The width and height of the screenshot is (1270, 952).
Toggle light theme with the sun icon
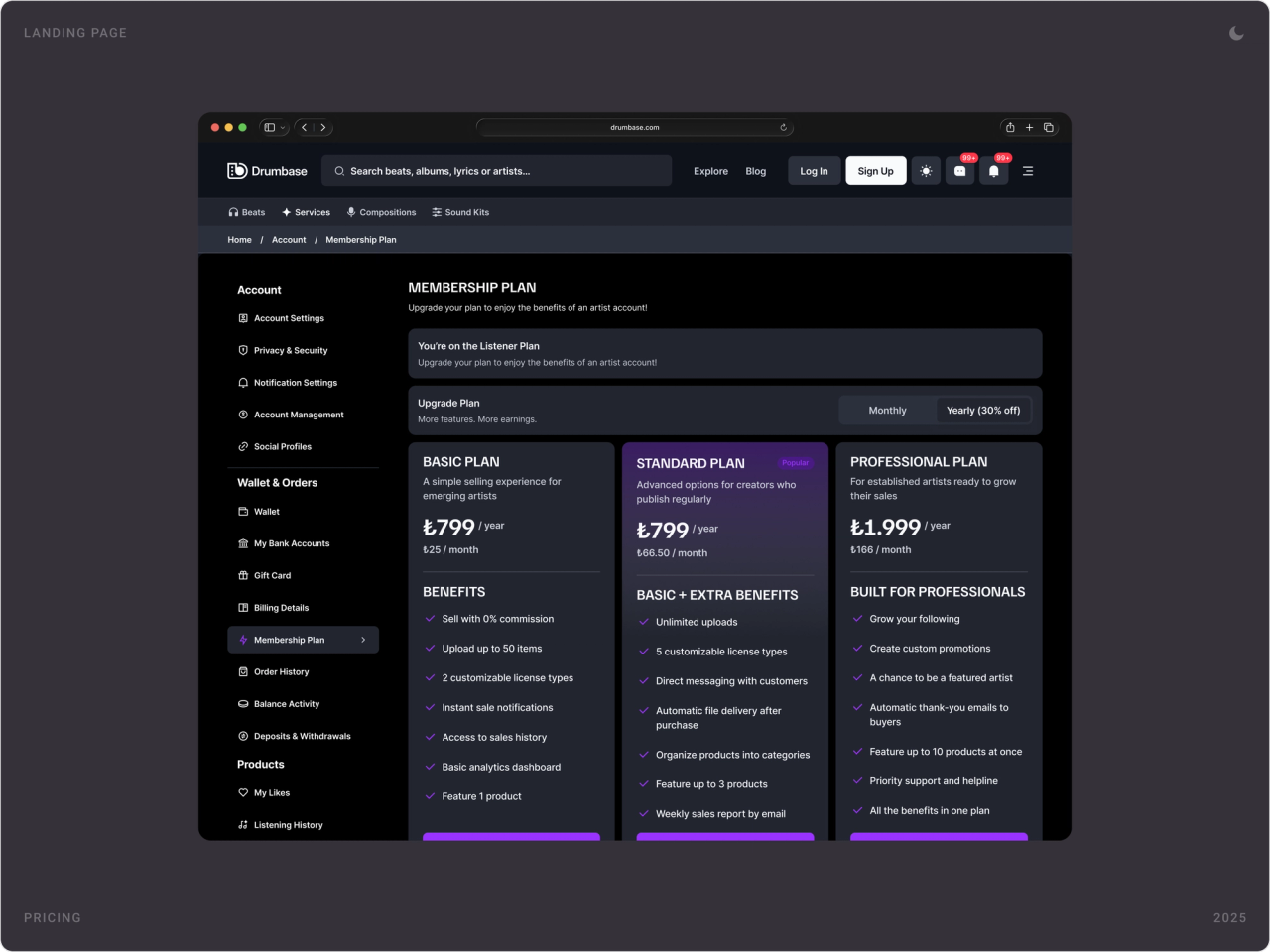tap(926, 171)
